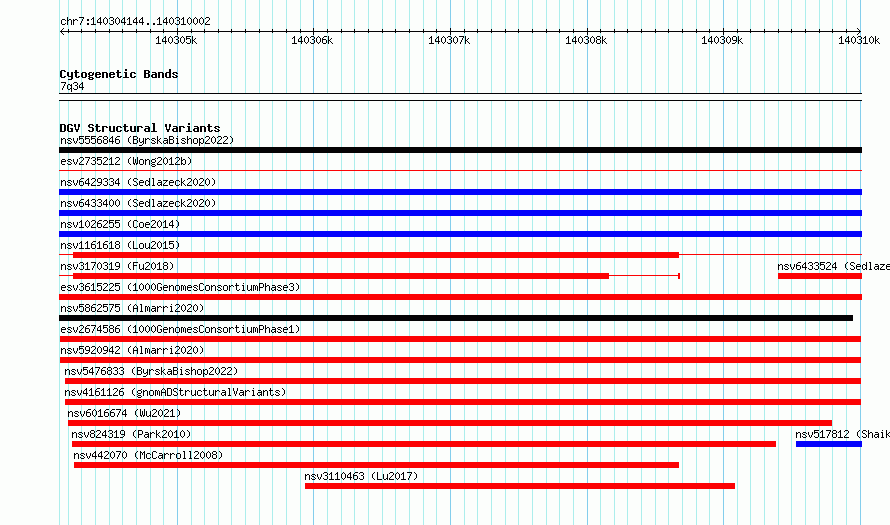Click the Cytogenetic Bands track title
890x525 pixels.
119,74
